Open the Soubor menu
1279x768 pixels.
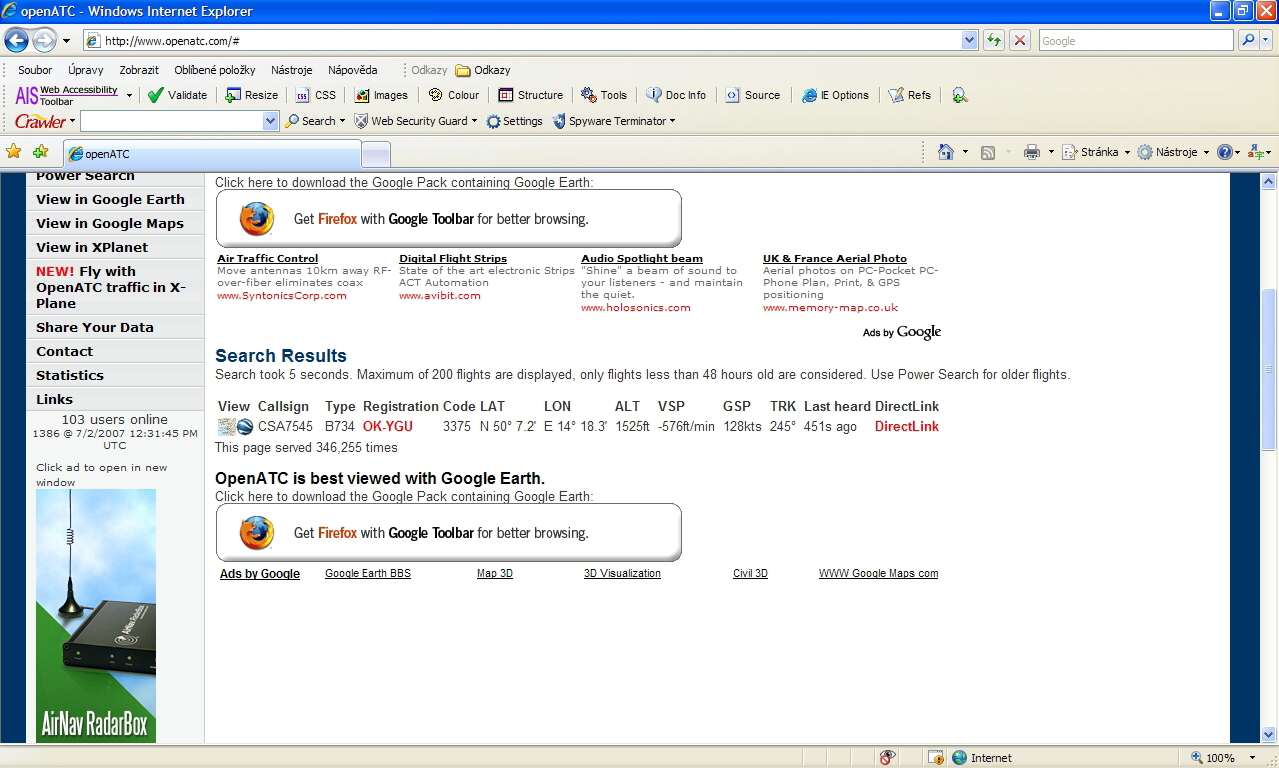click(35, 70)
